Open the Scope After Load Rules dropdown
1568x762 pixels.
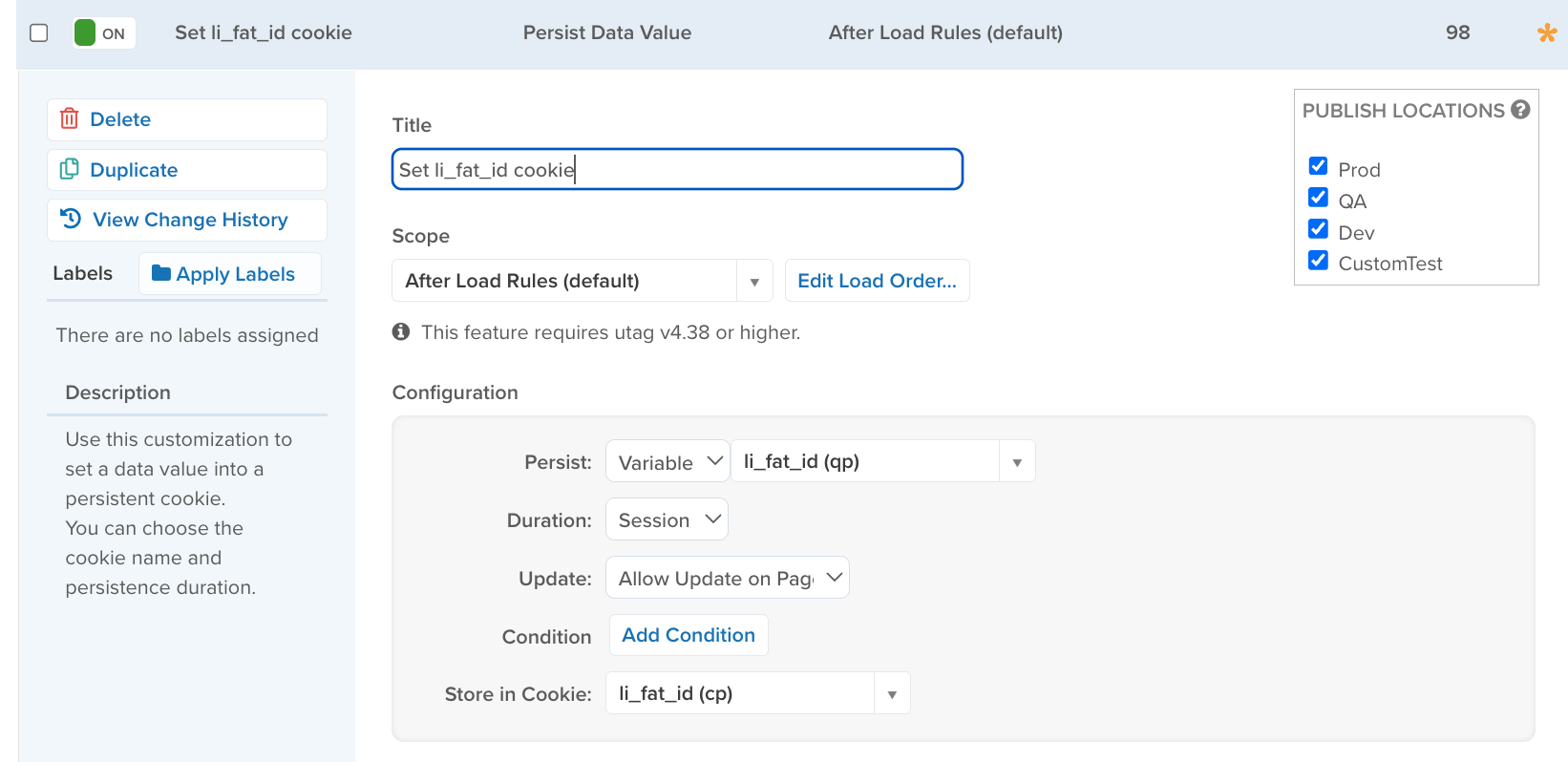pos(581,281)
